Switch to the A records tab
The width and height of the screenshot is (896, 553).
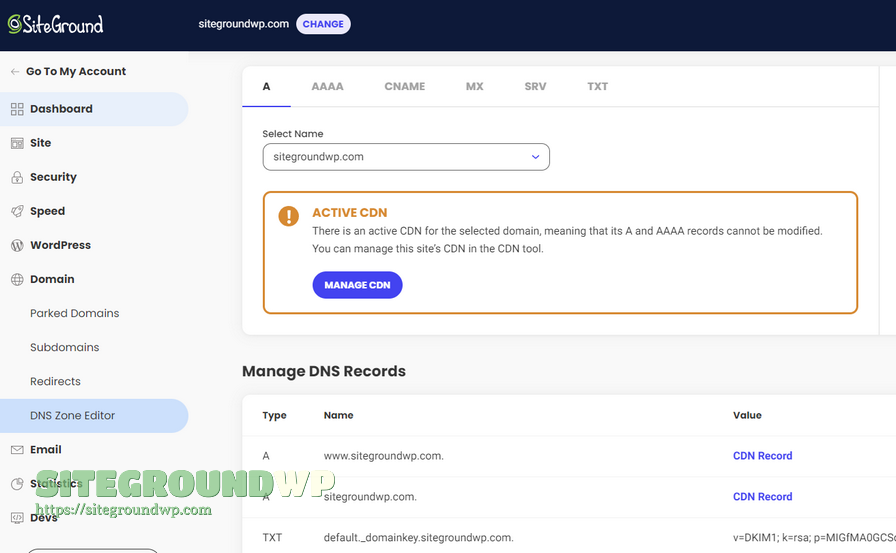(266, 86)
